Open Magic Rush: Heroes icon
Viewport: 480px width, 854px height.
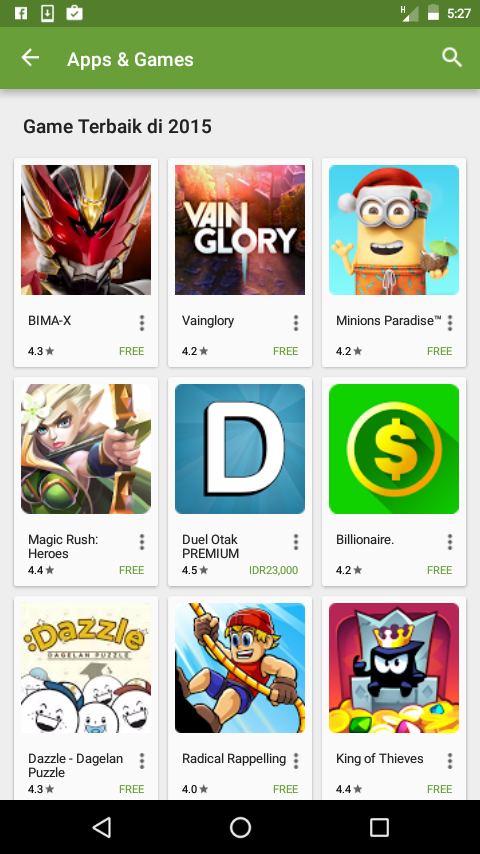(86, 449)
